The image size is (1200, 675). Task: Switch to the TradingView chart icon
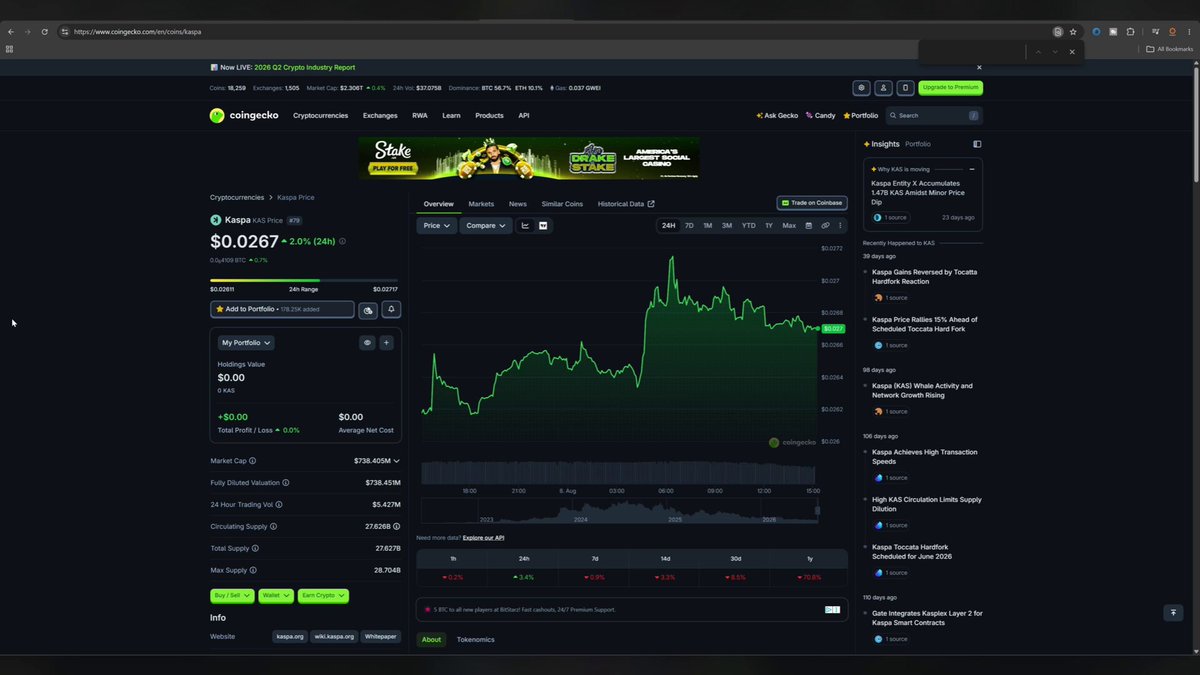(x=543, y=226)
